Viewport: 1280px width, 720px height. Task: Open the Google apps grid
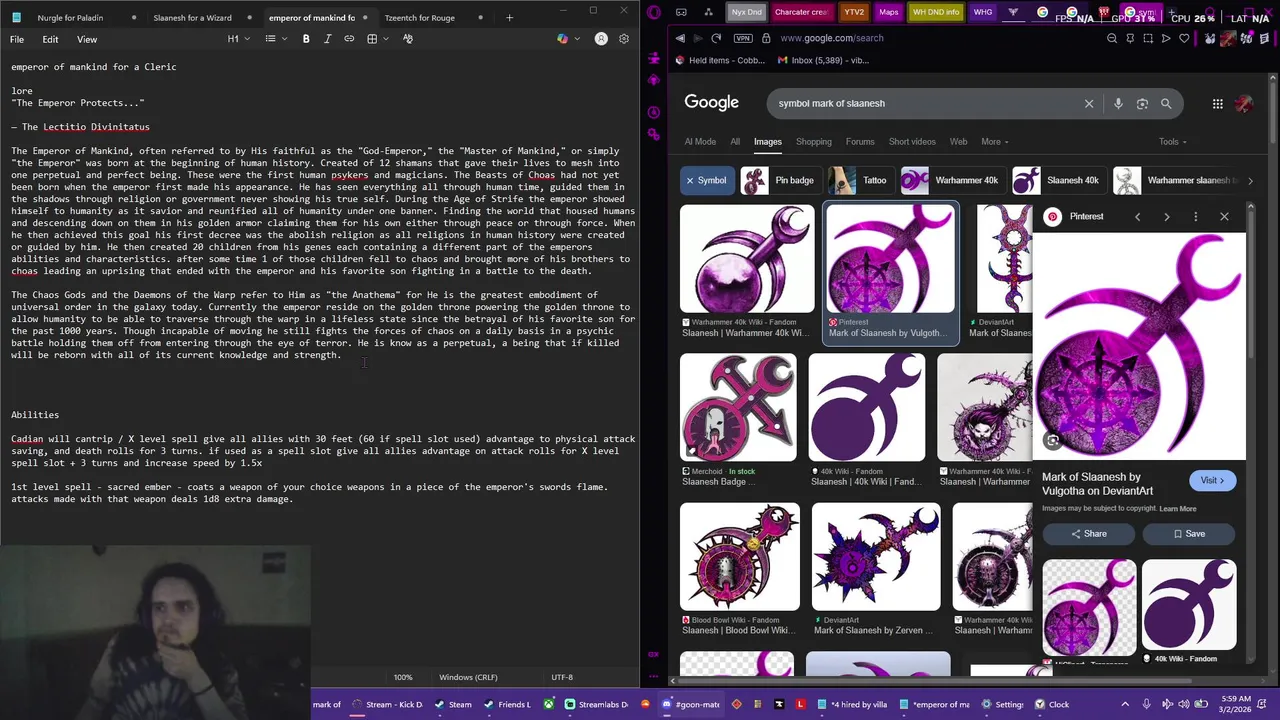1217,103
